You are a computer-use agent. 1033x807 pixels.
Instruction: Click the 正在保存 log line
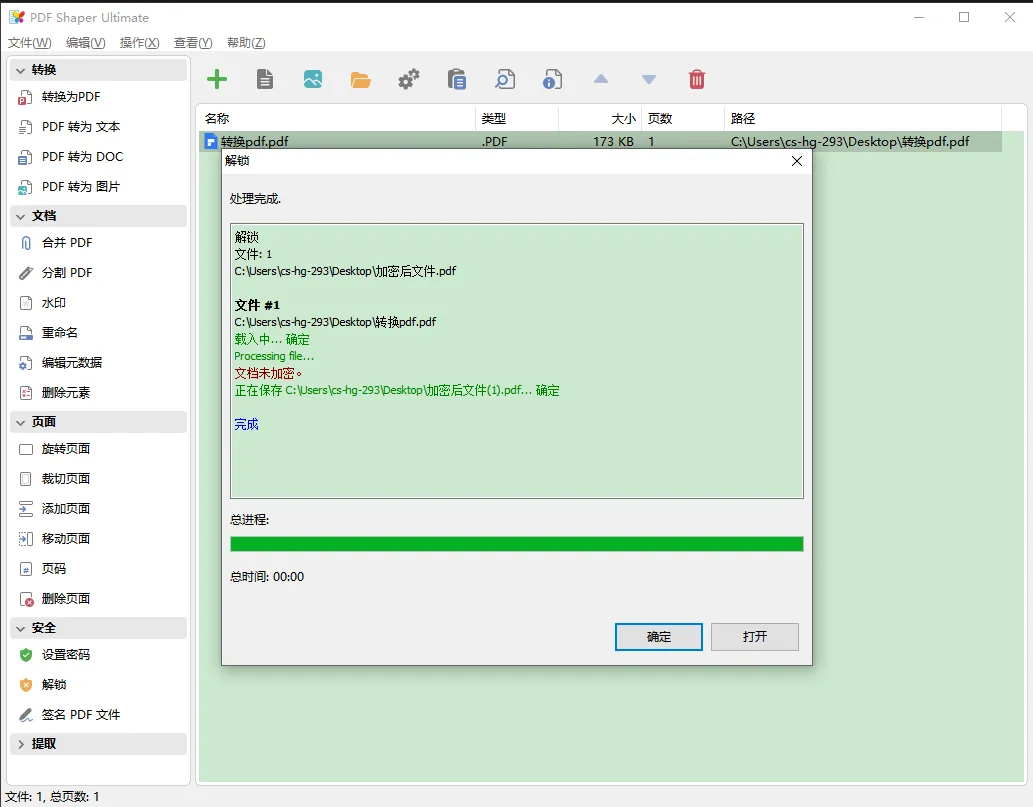coord(397,391)
